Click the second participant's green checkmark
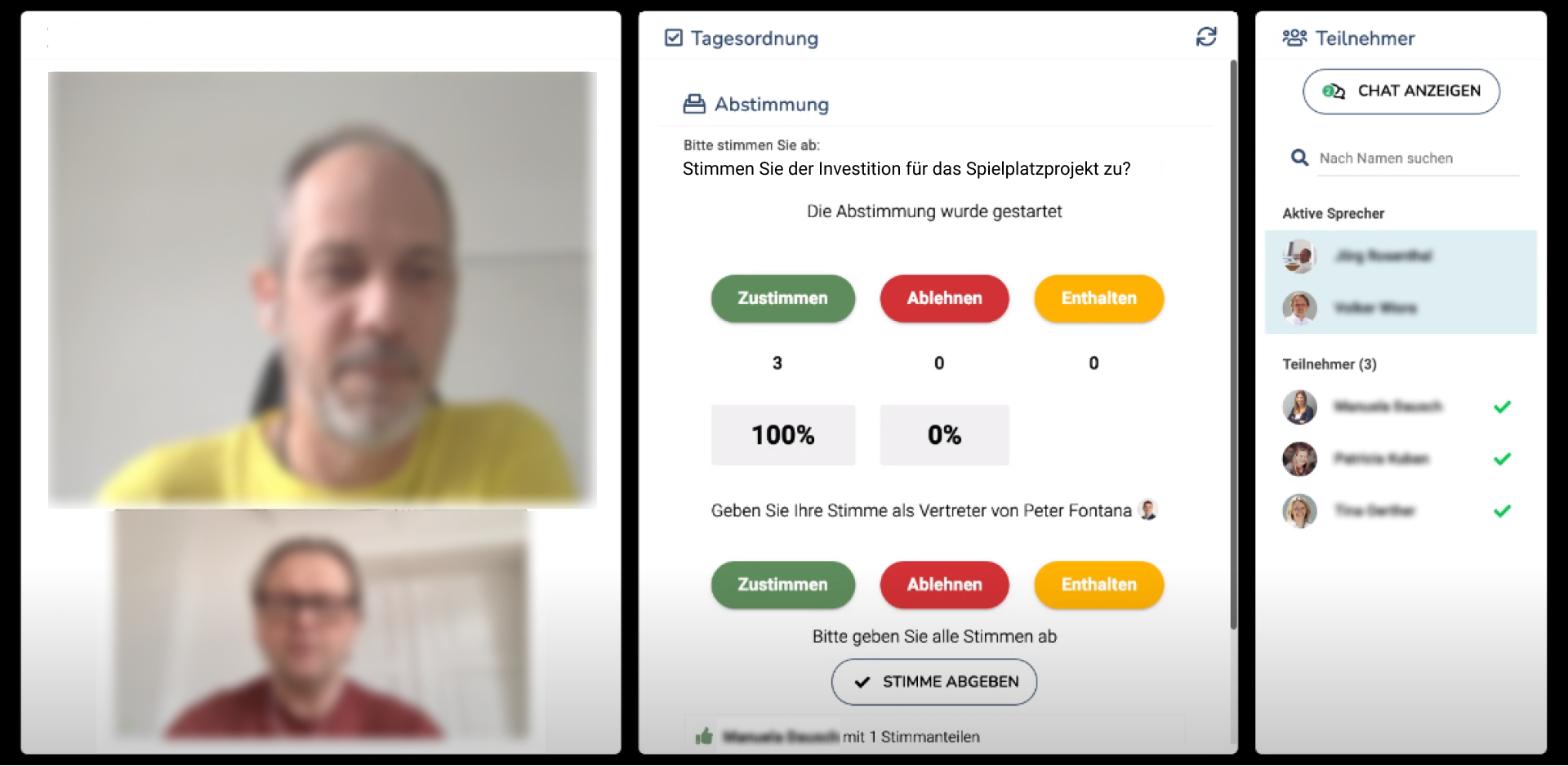 pyautogui.click(x=1502, y=459)
